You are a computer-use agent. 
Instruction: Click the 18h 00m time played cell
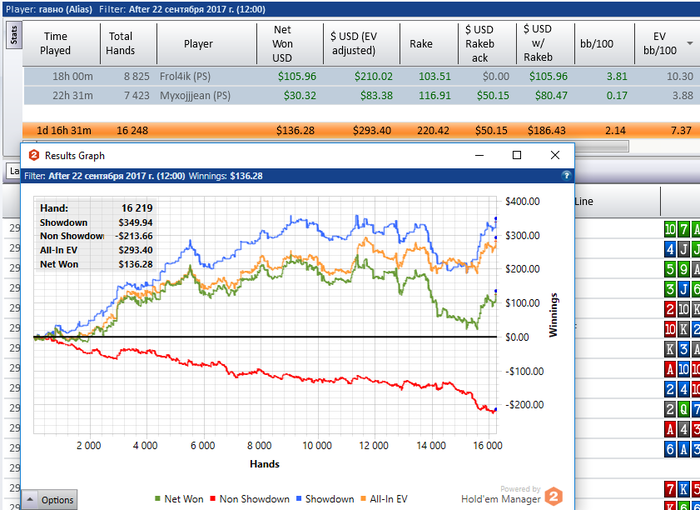pos(73,76)
